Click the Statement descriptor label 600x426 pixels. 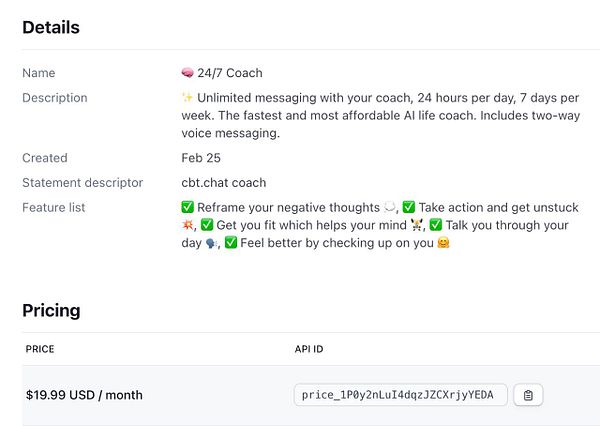coord(83,183)
